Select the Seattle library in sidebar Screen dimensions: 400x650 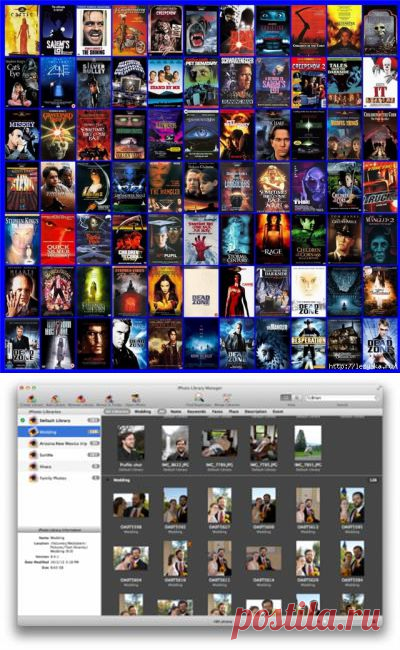pyautogui.click(x=59, y=455)
